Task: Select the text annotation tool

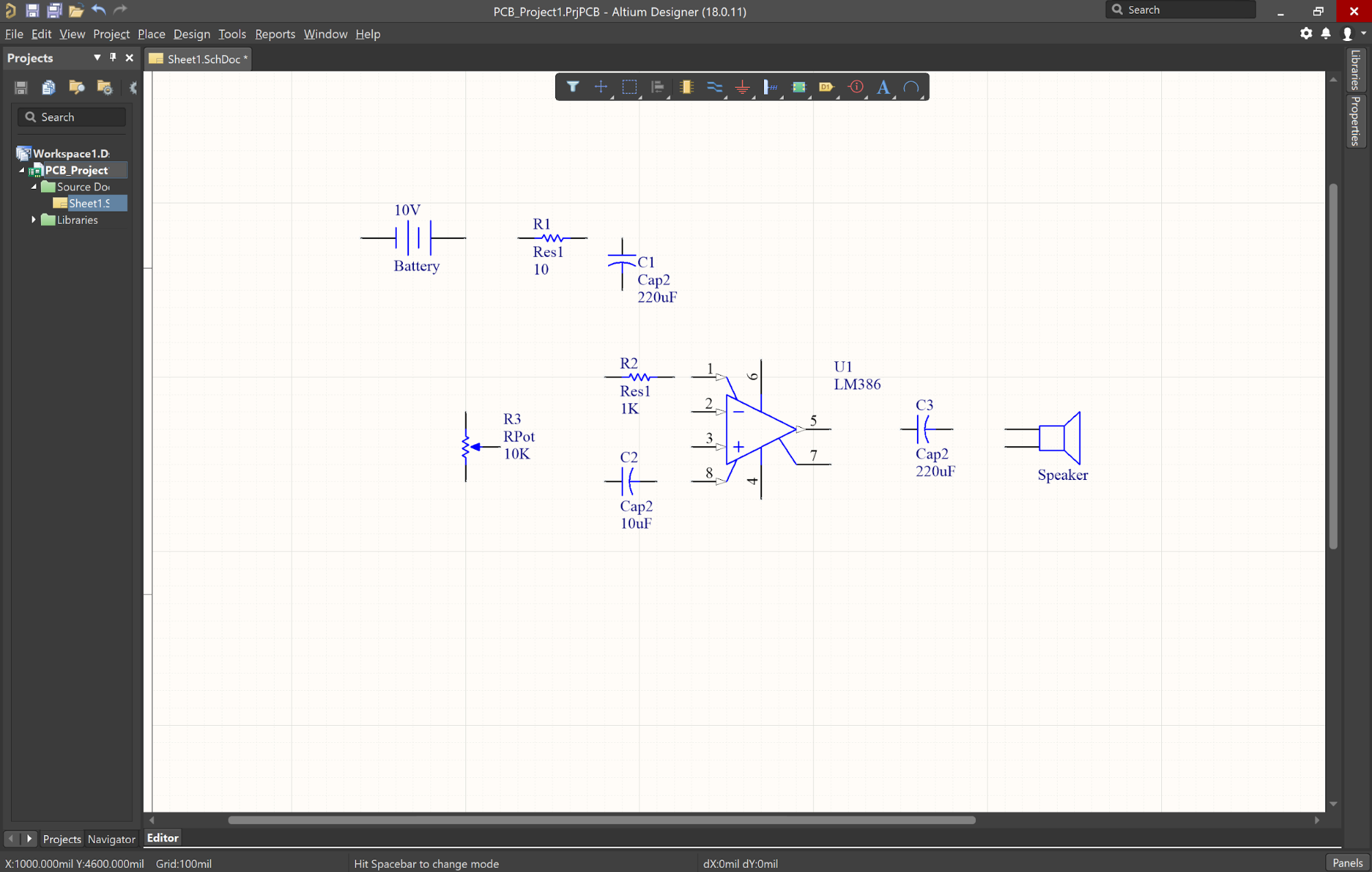Action: tap(883, 87)
